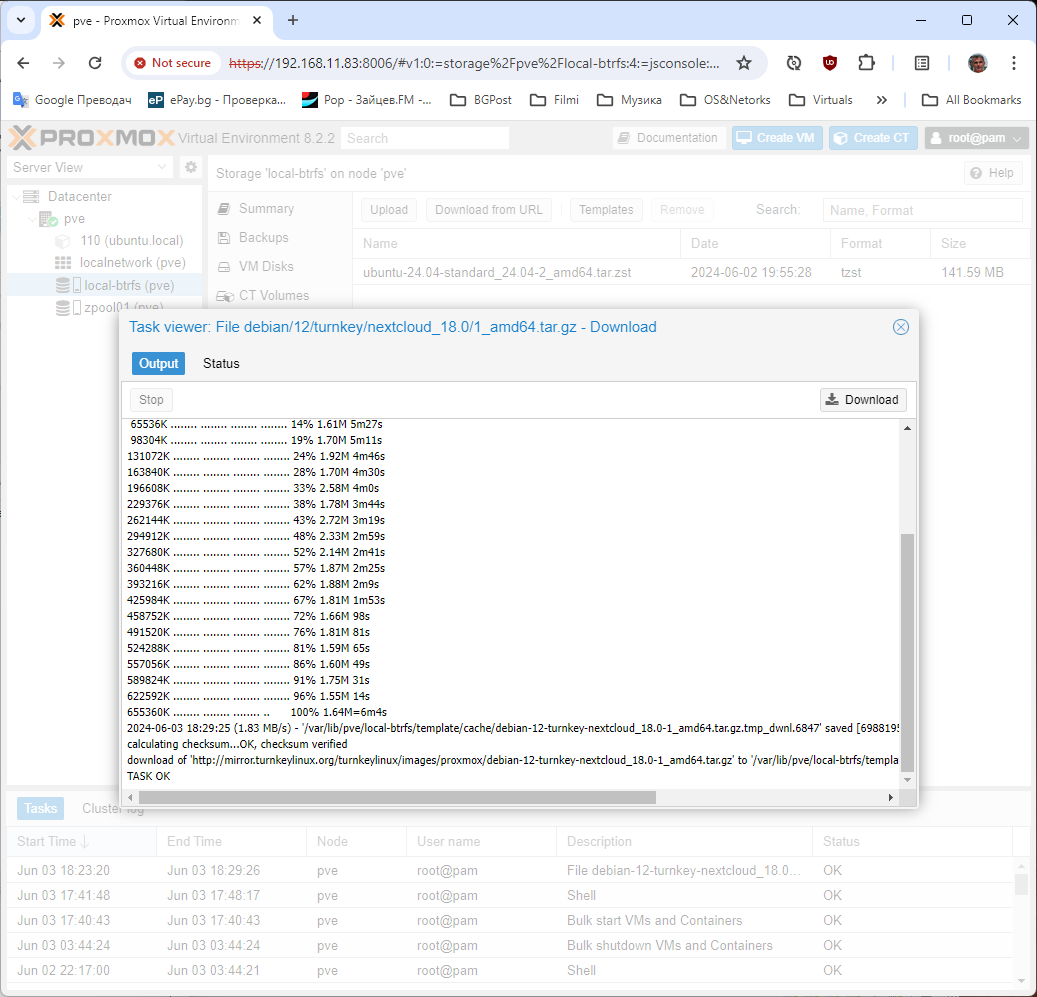The height and width of the screenshot is (997, 1037).
Task: Open the tree settings gear icon
Action: point(190,167)
